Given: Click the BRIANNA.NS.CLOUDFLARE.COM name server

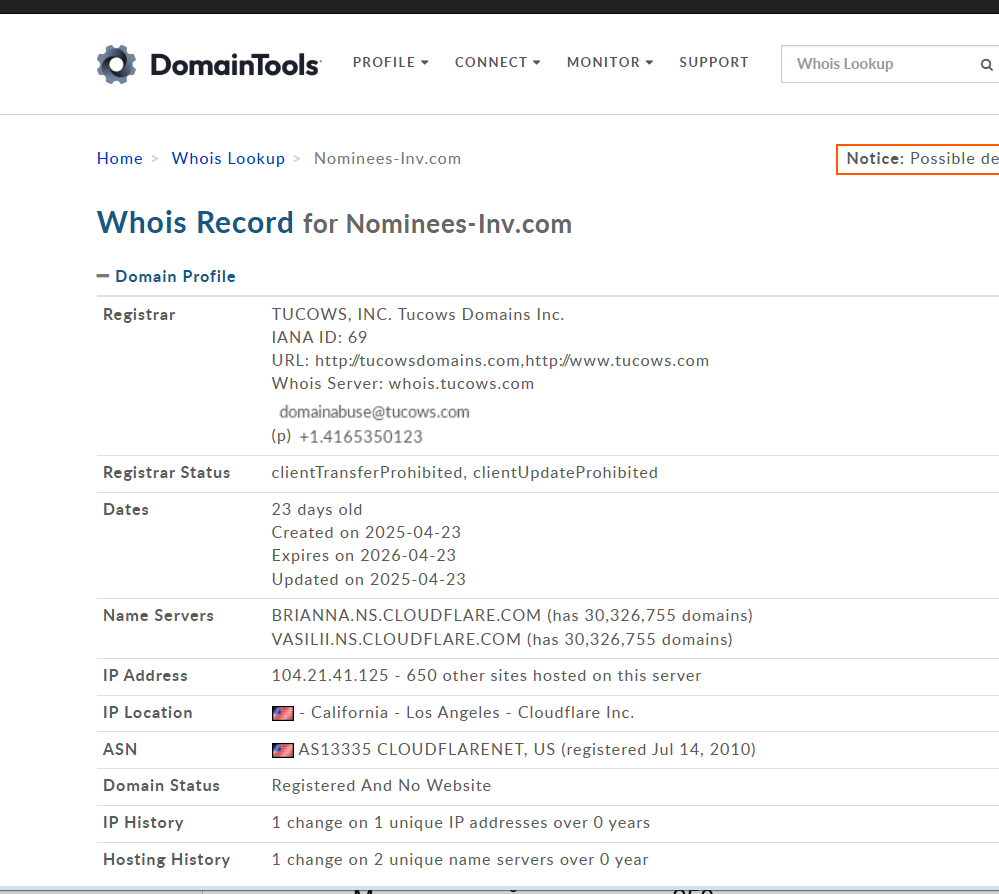Looking at the screenshot, I should pyautogui.click(x=406, y=616).
